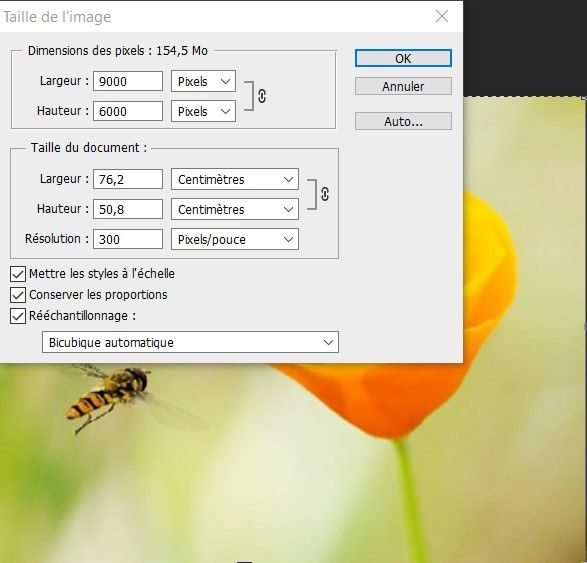Confirm with the OK button
Screen dimensions: 587x563
[403, 58]
